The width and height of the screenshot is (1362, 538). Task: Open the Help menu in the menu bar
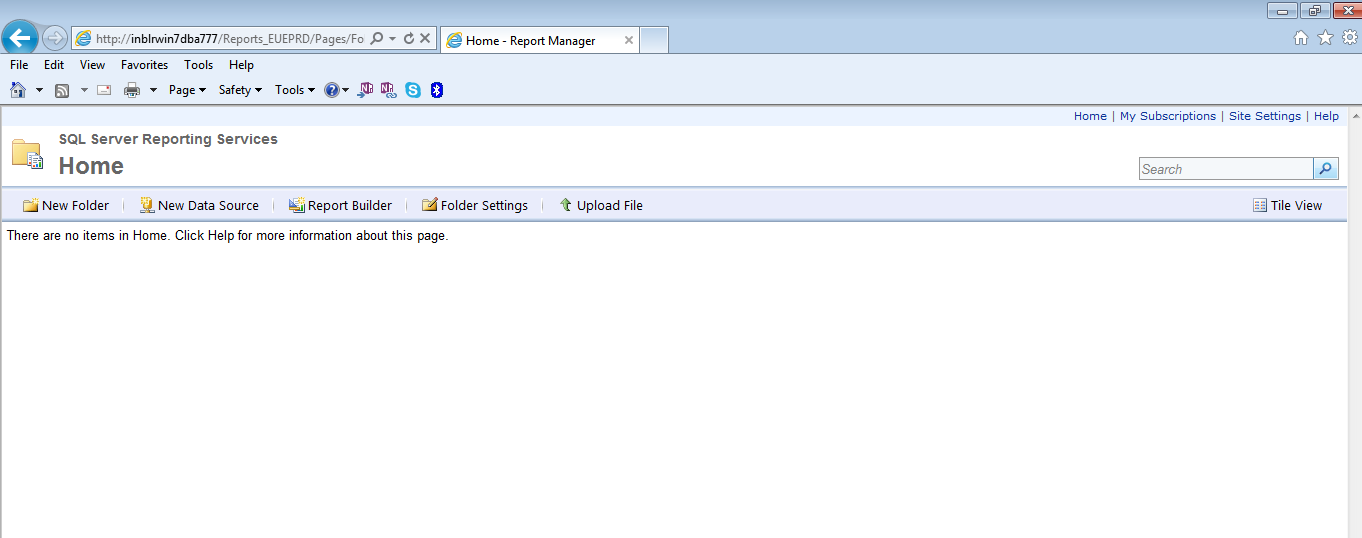(x=241, y=65)
